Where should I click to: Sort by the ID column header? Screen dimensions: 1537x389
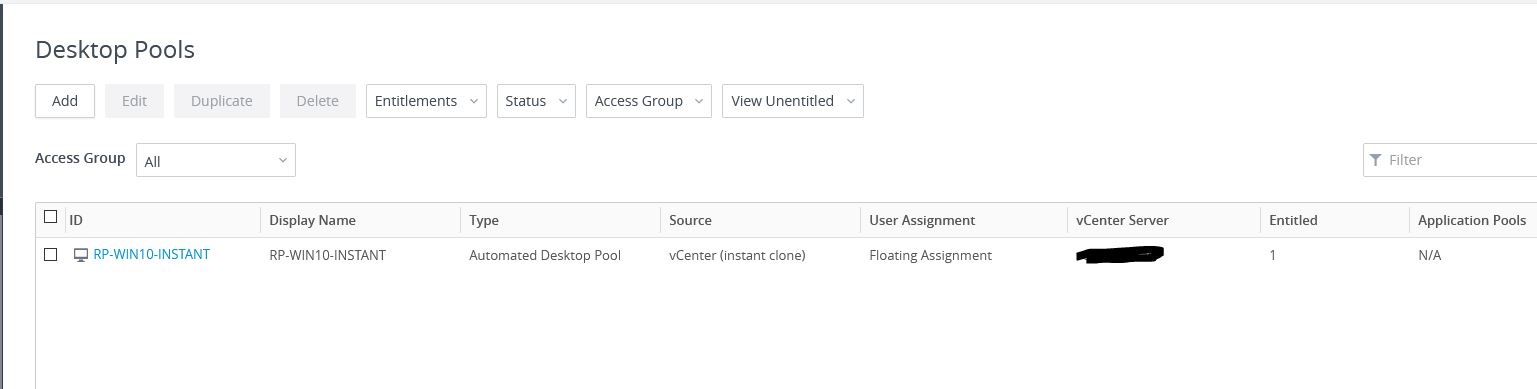tap(76, 220)
